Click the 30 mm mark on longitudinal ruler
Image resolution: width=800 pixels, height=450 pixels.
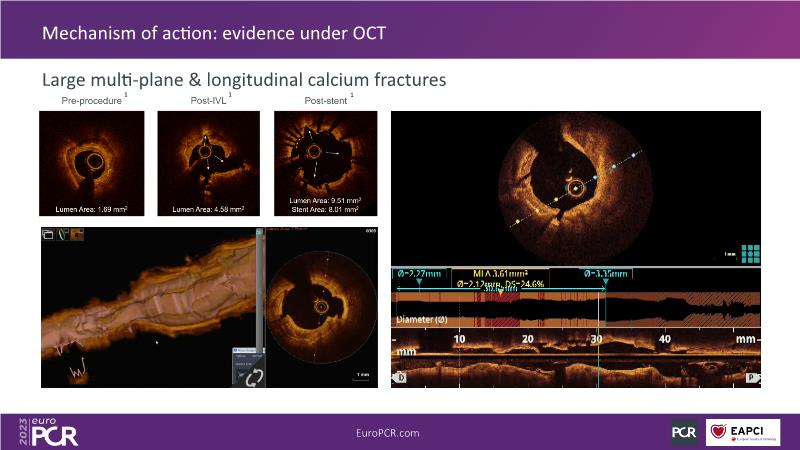tap(596, 340)
